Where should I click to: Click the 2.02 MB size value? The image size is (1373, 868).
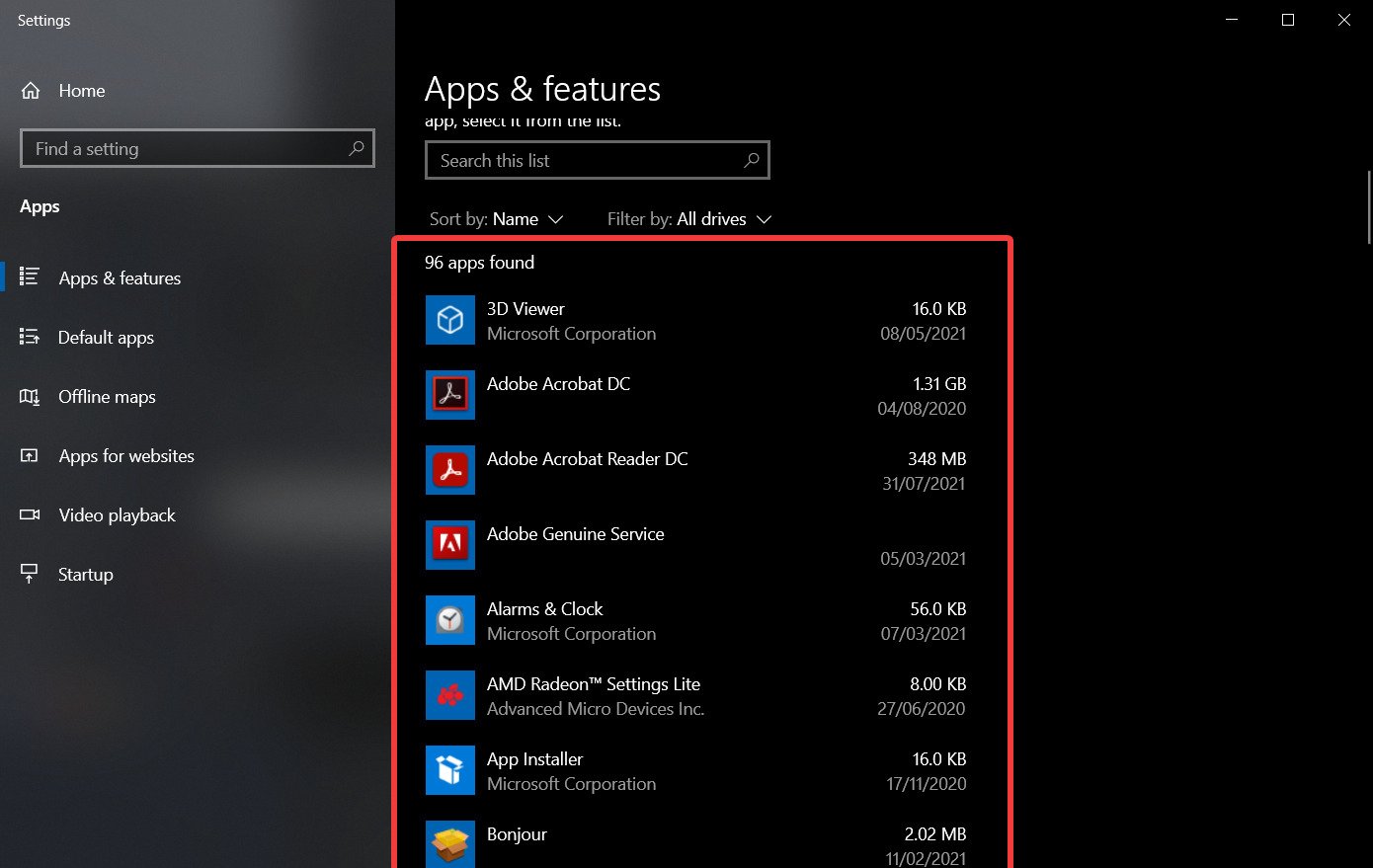coord(935,834)
